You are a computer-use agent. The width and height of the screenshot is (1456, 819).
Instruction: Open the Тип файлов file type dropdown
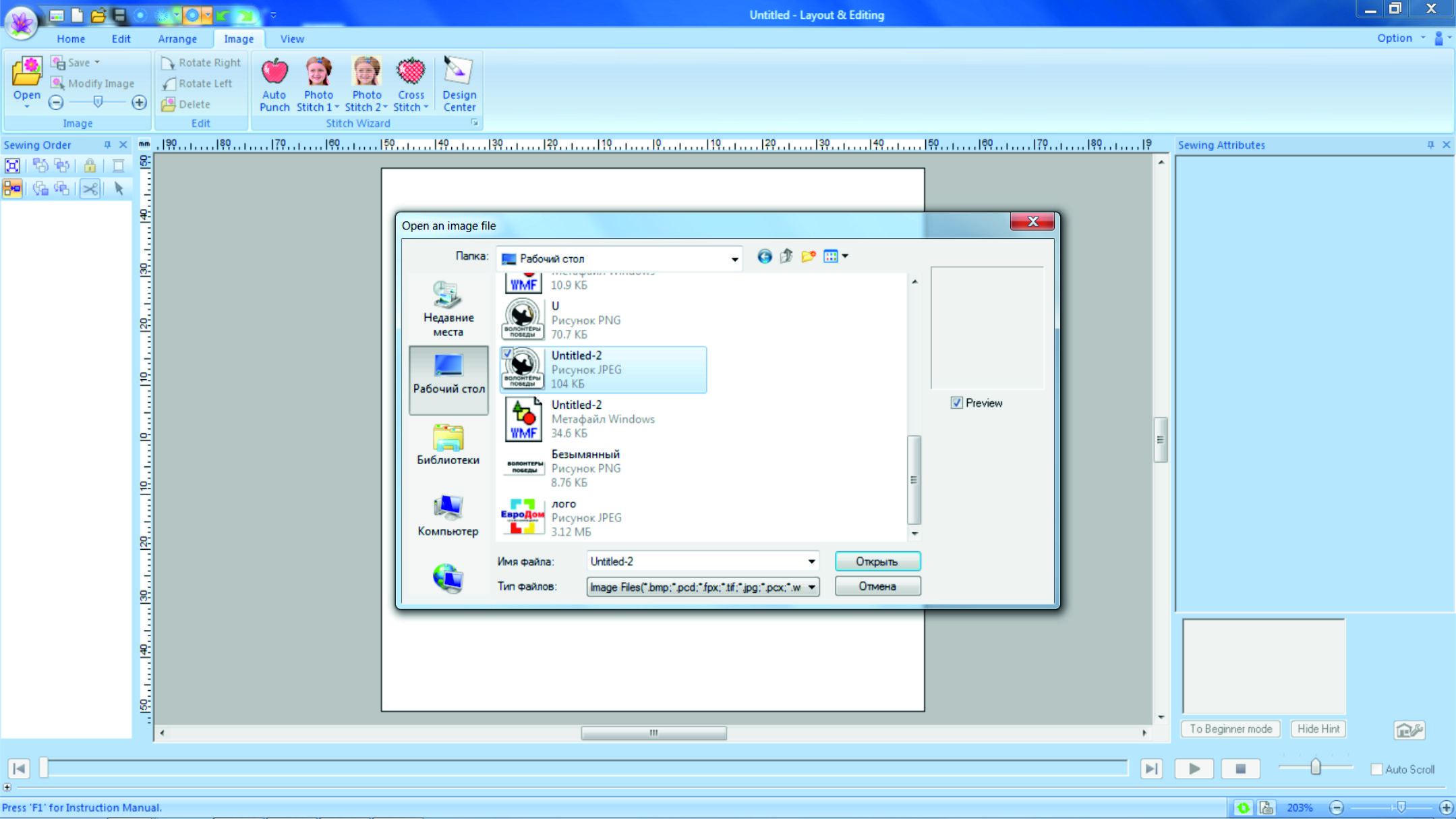(811, 587)
